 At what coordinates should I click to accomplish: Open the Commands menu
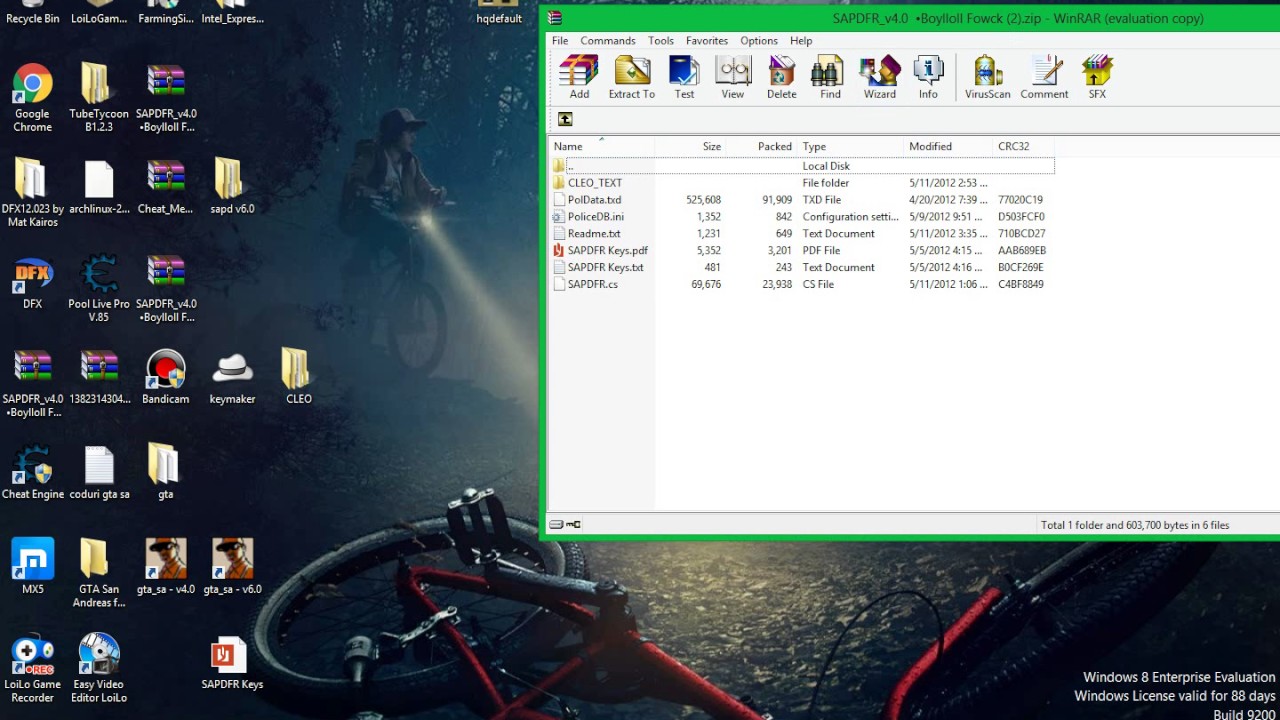point(608,41)
